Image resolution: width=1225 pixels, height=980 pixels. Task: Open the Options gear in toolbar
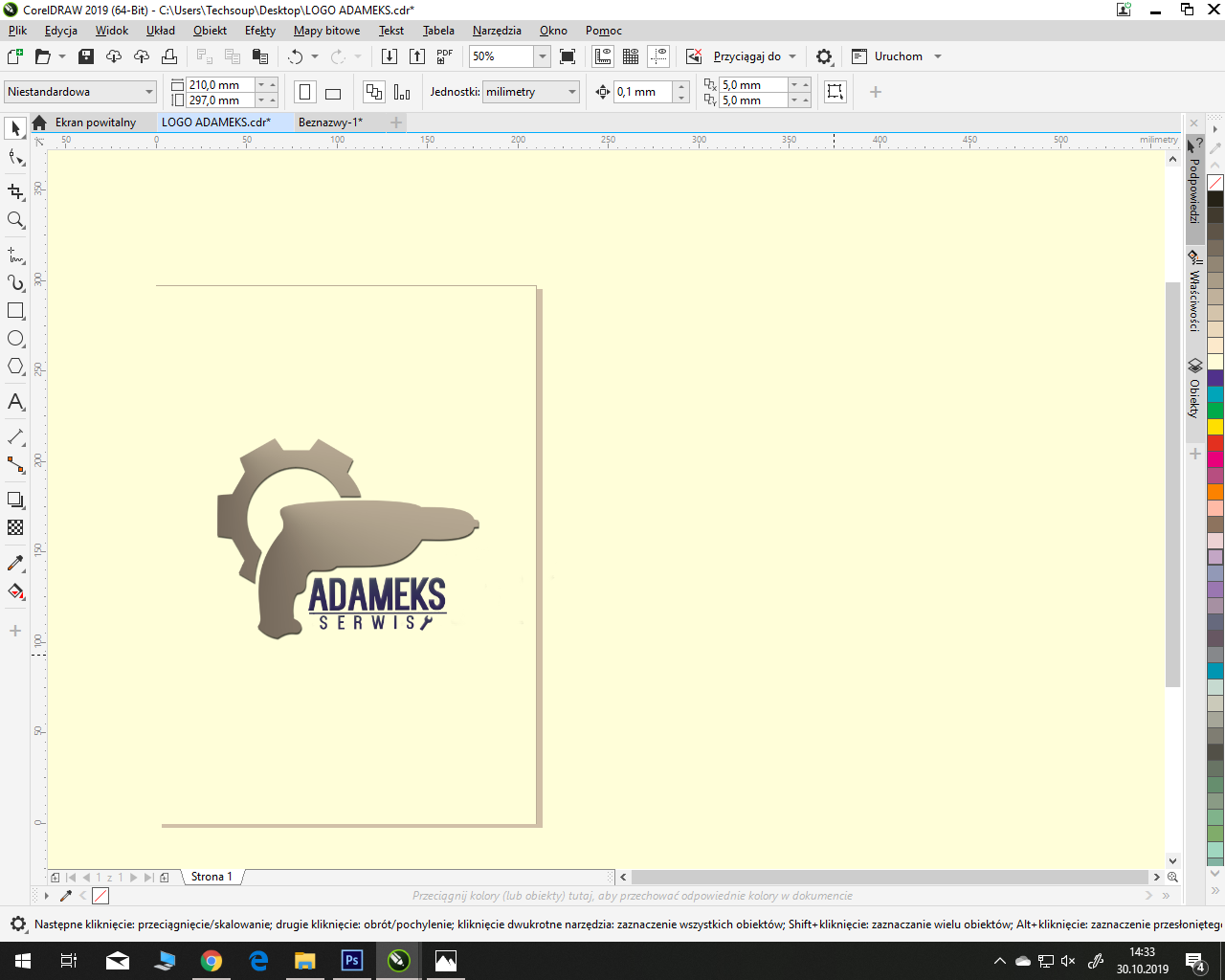[x=824, y=56]
